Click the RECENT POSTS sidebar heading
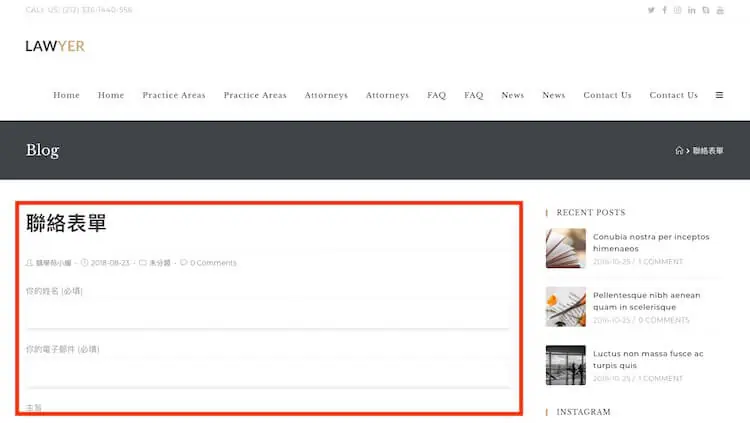Viewport: 750px width, 423px height. pyautogui.click(x=591, y=212)
